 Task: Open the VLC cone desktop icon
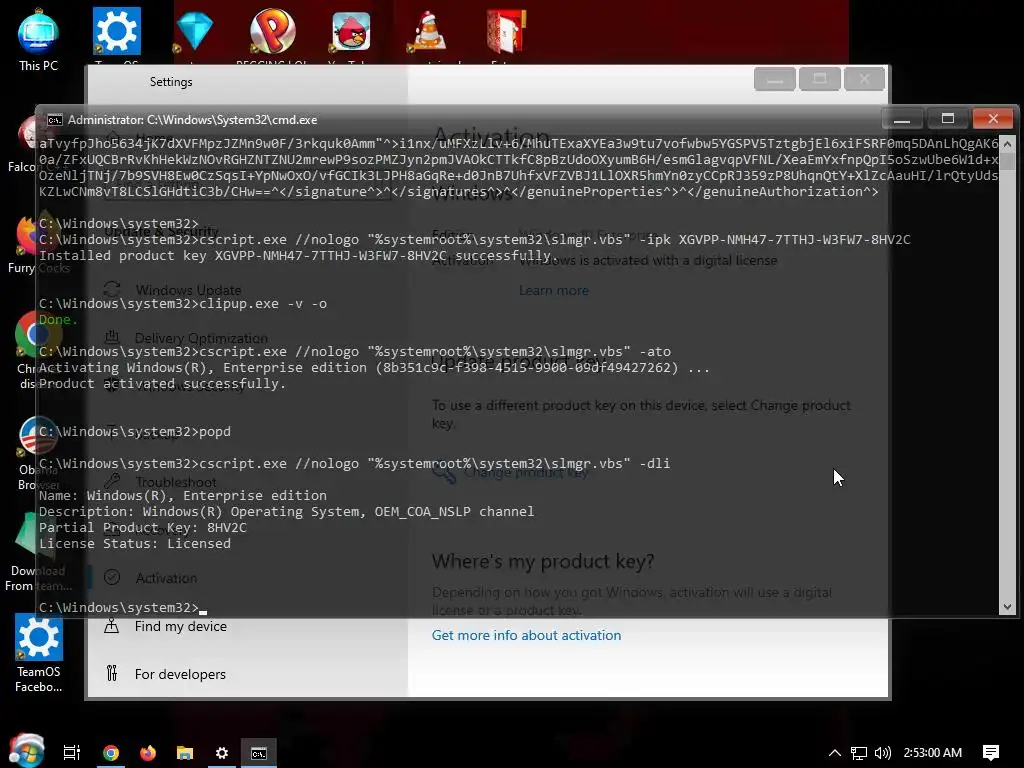429,31
